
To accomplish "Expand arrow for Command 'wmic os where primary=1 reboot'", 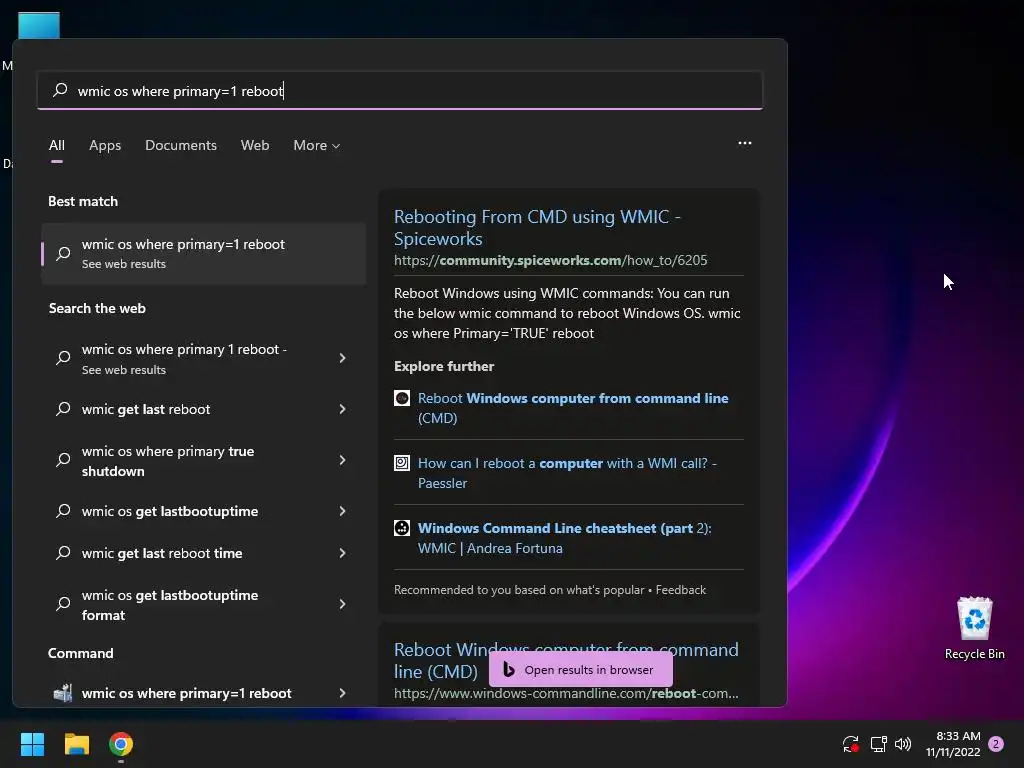I will (x=342, y=693).
